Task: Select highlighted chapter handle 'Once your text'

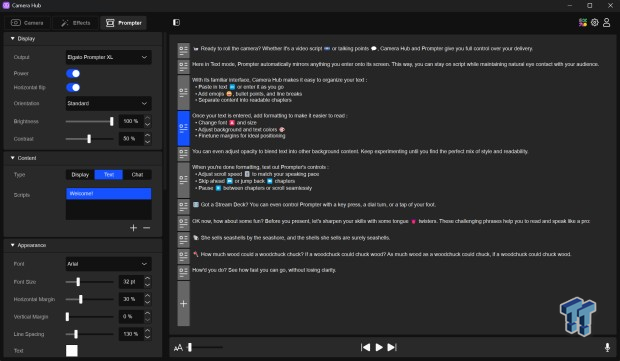Action: pyautogui.click(x=183, y=128)
